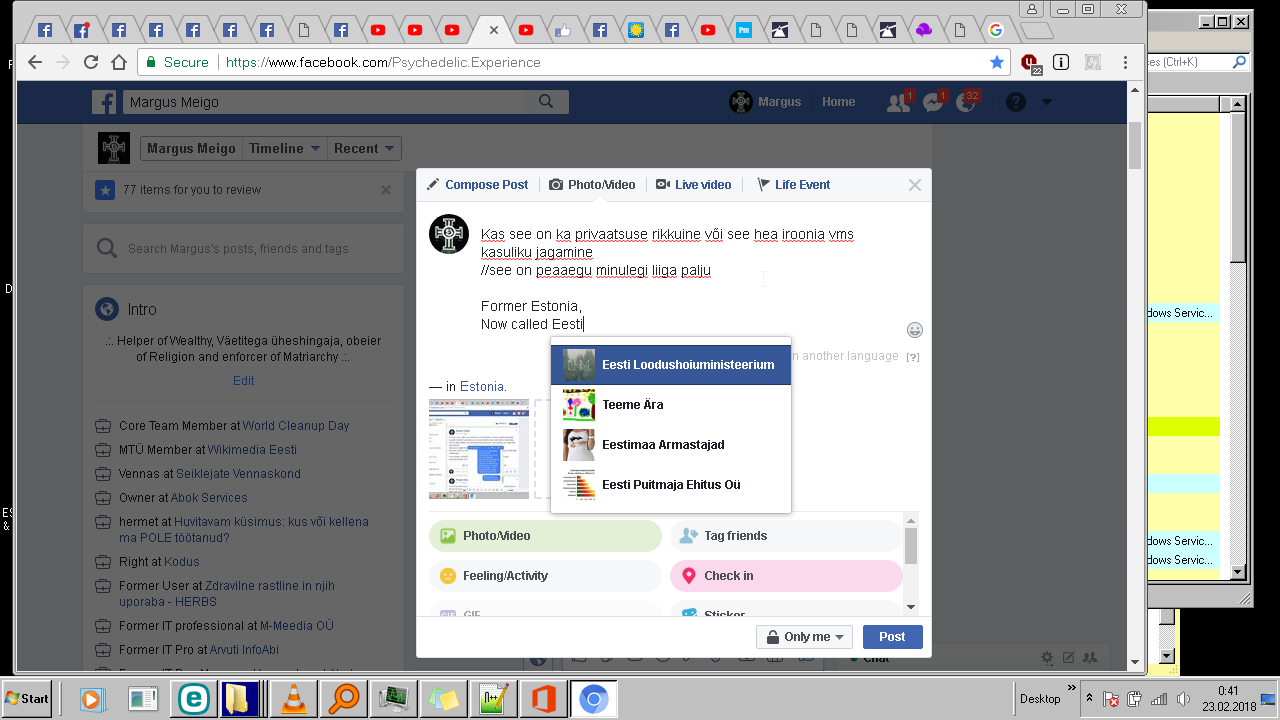Open the Timeline dropdown
The image size is (1280, 720).
pos(285,148)
